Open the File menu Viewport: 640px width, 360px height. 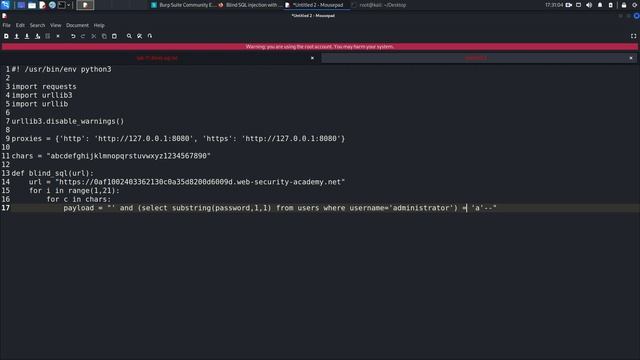click(x=7, y=25)
